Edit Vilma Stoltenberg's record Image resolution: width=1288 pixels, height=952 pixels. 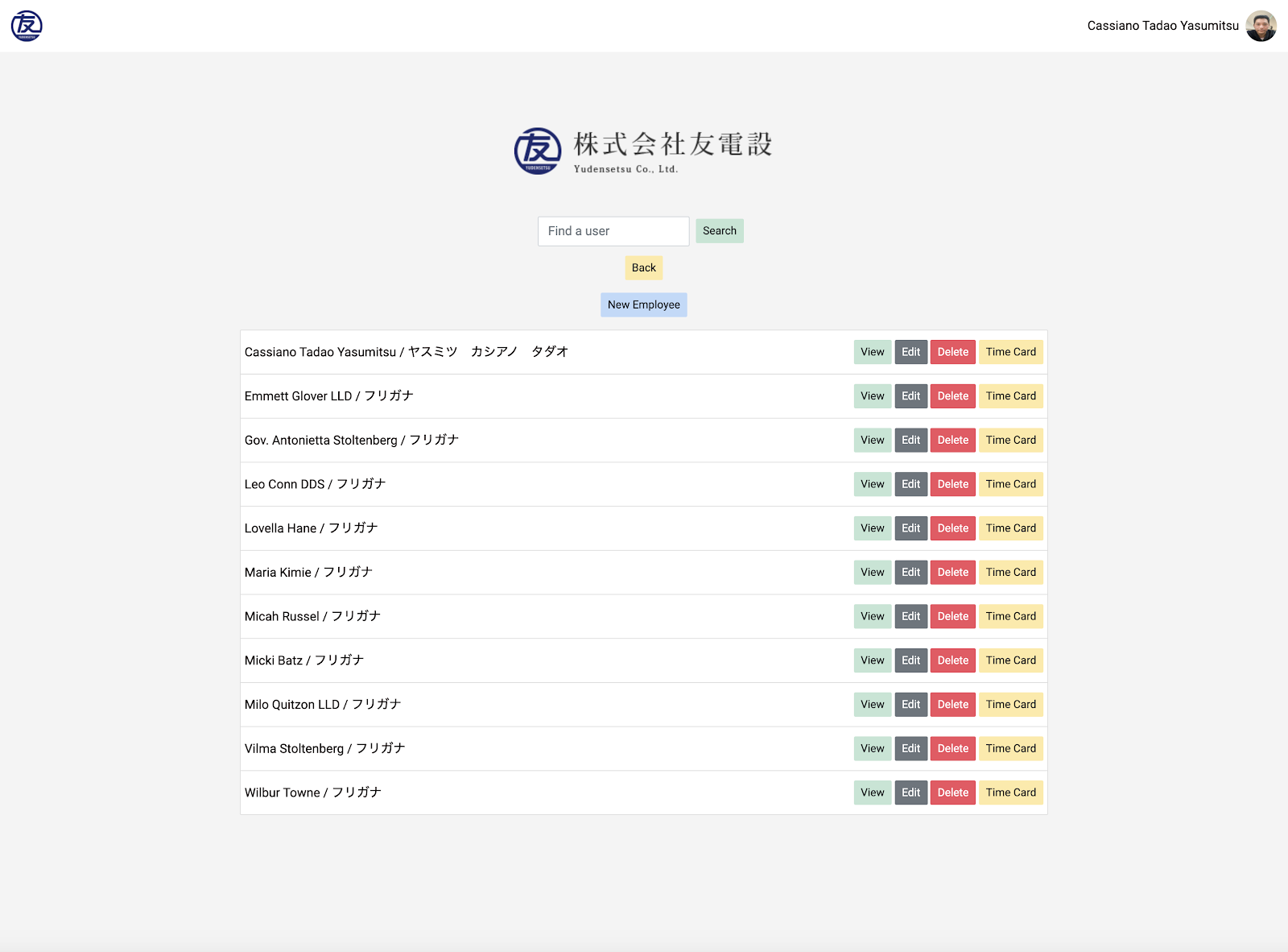911,748
